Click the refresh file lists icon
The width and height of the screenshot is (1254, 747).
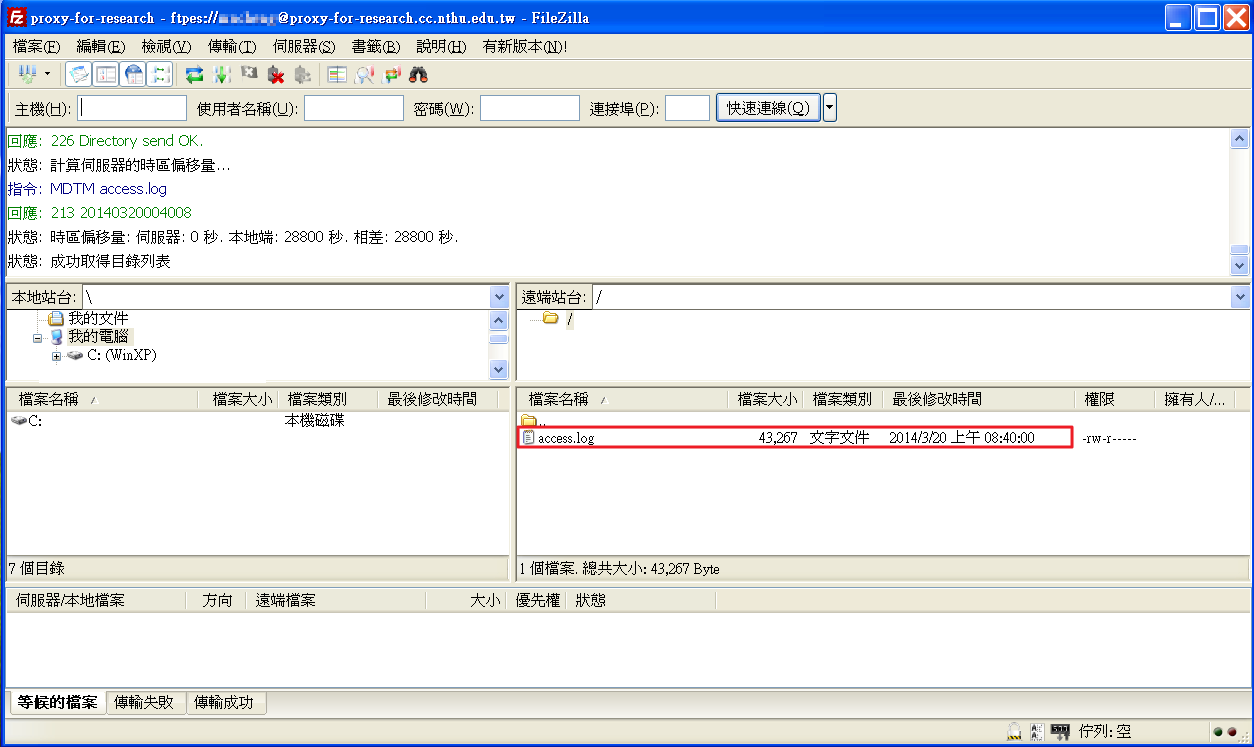coord(195,74)
